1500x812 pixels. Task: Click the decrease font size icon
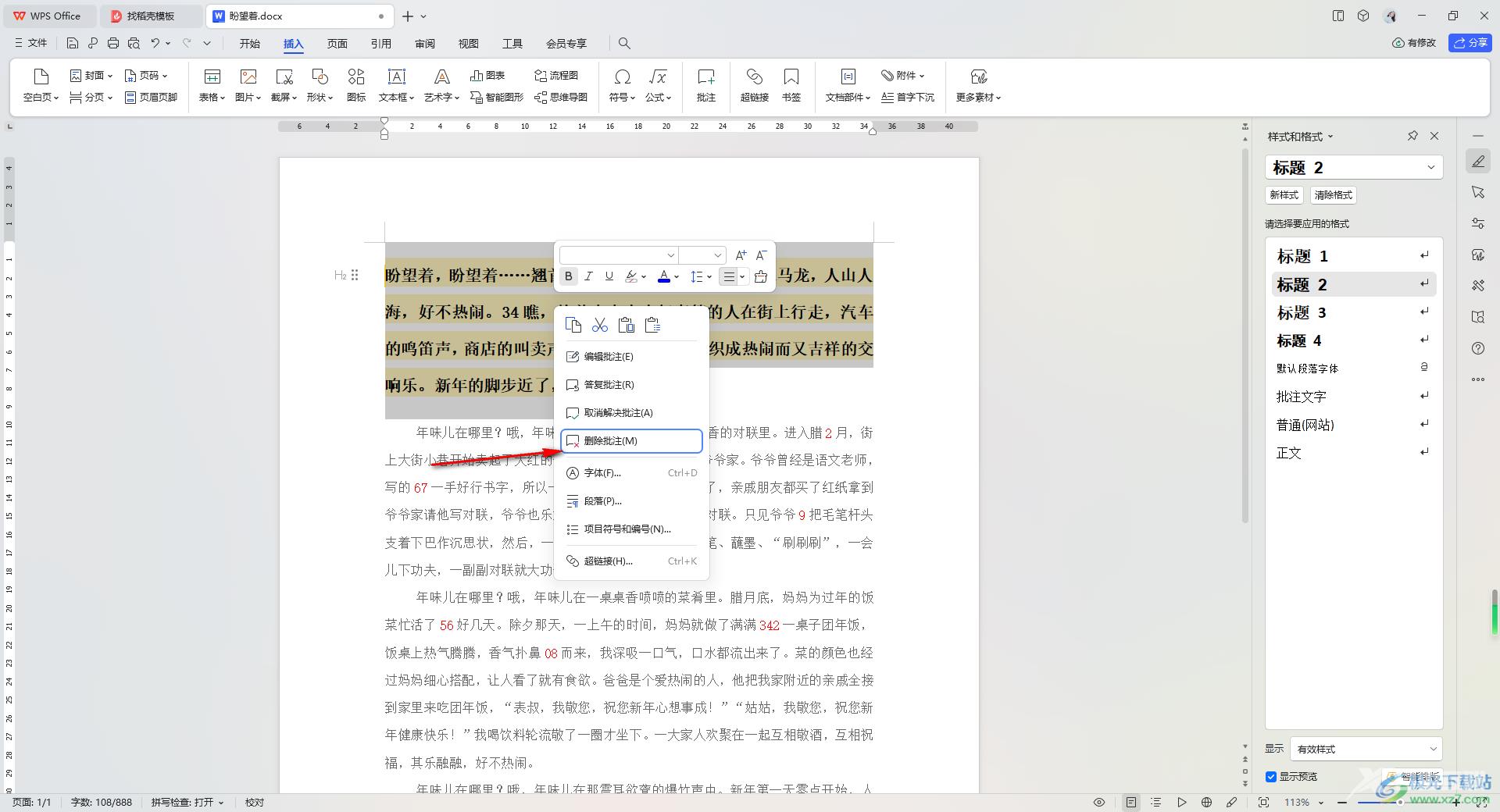pyautogui.click(x=761, y=255)
